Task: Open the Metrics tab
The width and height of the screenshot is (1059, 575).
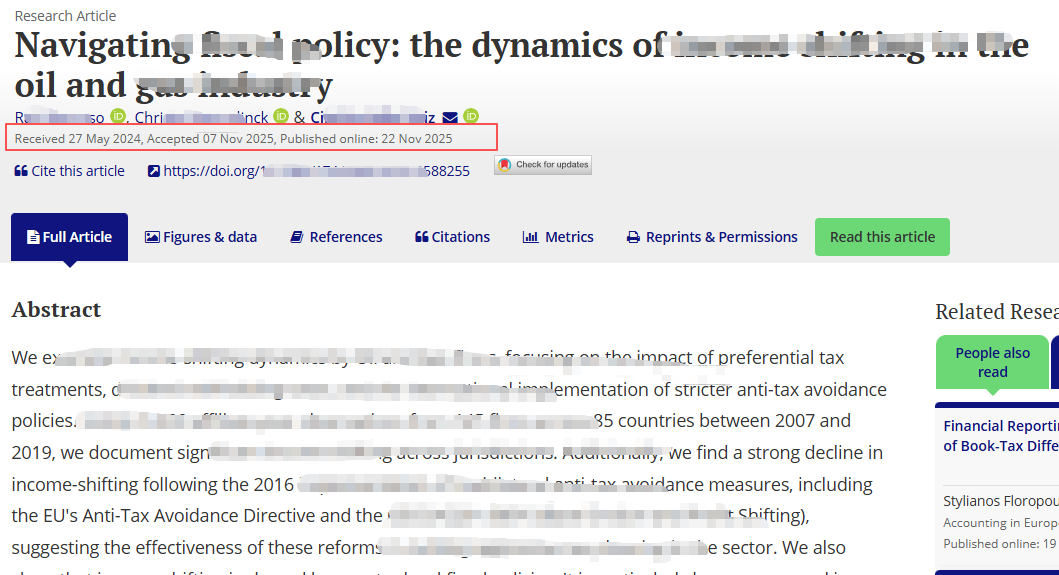Action: pyautogui.click(x=558, y=237)
